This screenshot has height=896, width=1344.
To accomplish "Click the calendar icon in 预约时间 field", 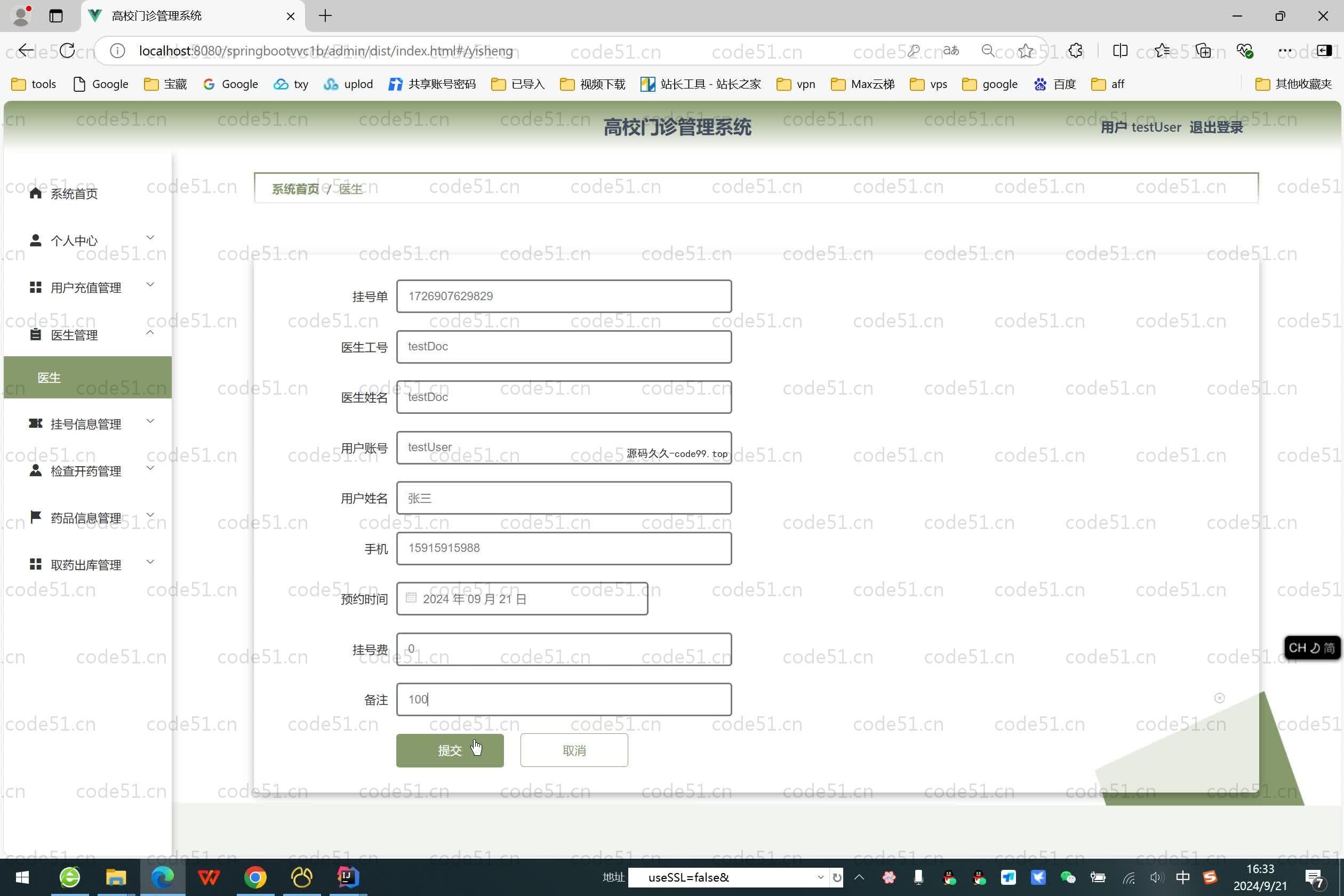I will coord(411,598).
